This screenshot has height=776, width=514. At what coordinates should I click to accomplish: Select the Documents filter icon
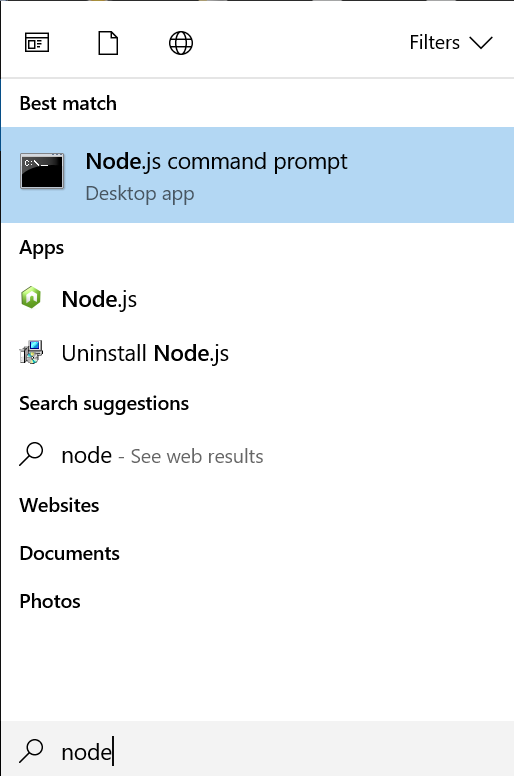[108, 43]
